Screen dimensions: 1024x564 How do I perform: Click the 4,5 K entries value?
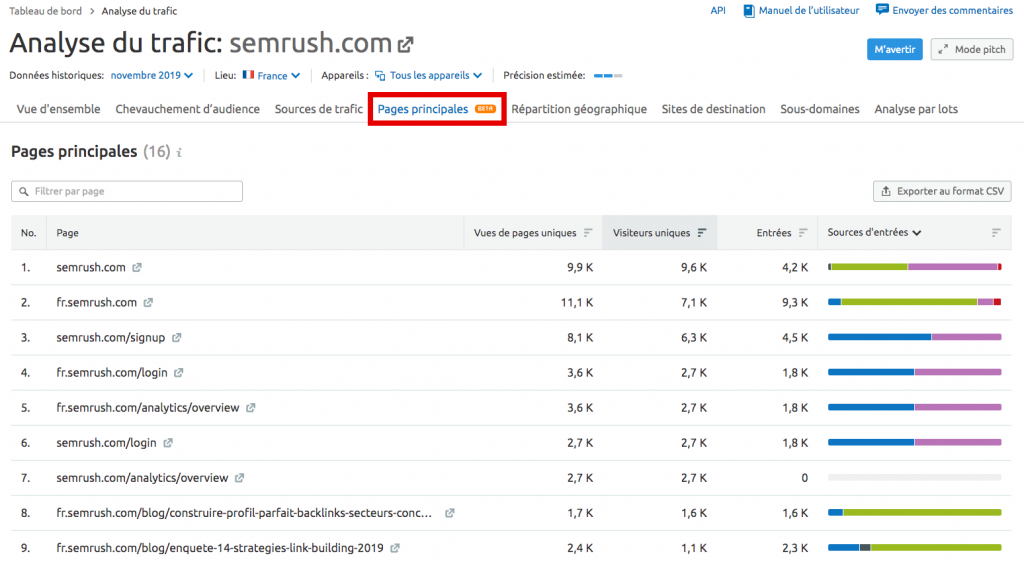pos(795,338)
